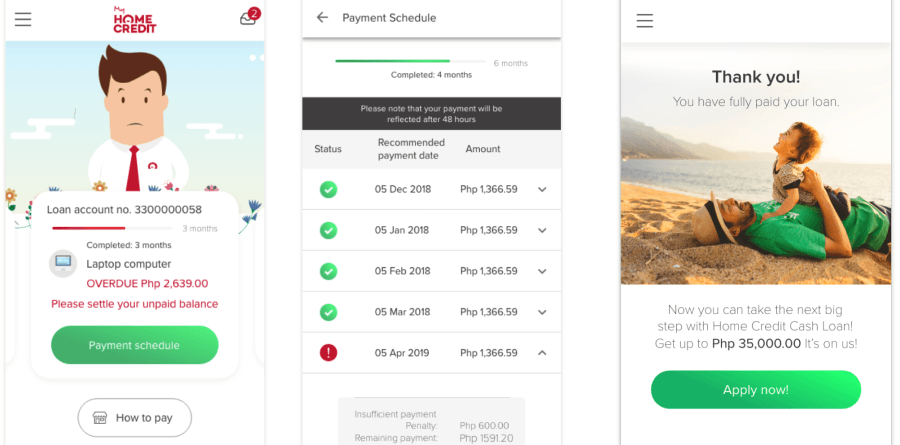Tap the Home Credit logo
The width and height of the screenshot is (900, 445).
click(135, 20)
